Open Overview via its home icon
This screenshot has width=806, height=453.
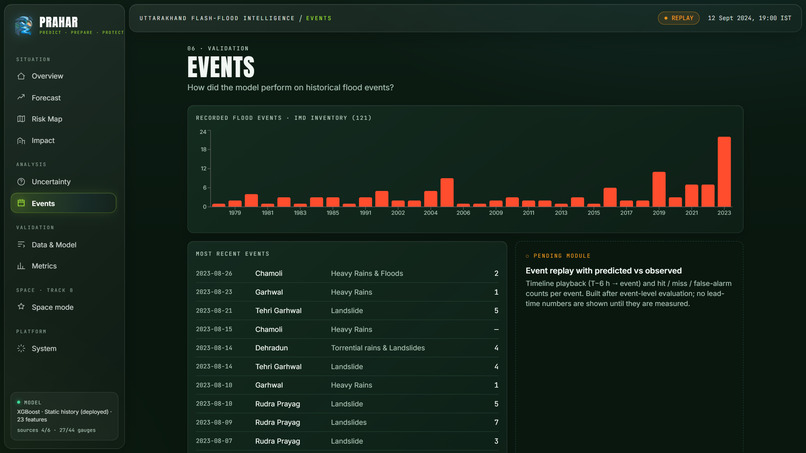21,76
